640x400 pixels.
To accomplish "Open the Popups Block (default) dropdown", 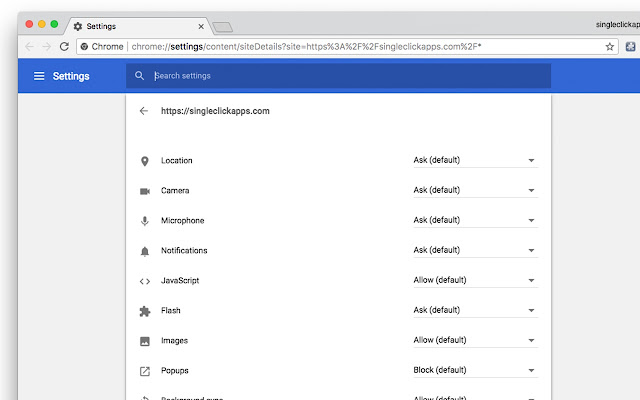I will (x=476, y=370).
